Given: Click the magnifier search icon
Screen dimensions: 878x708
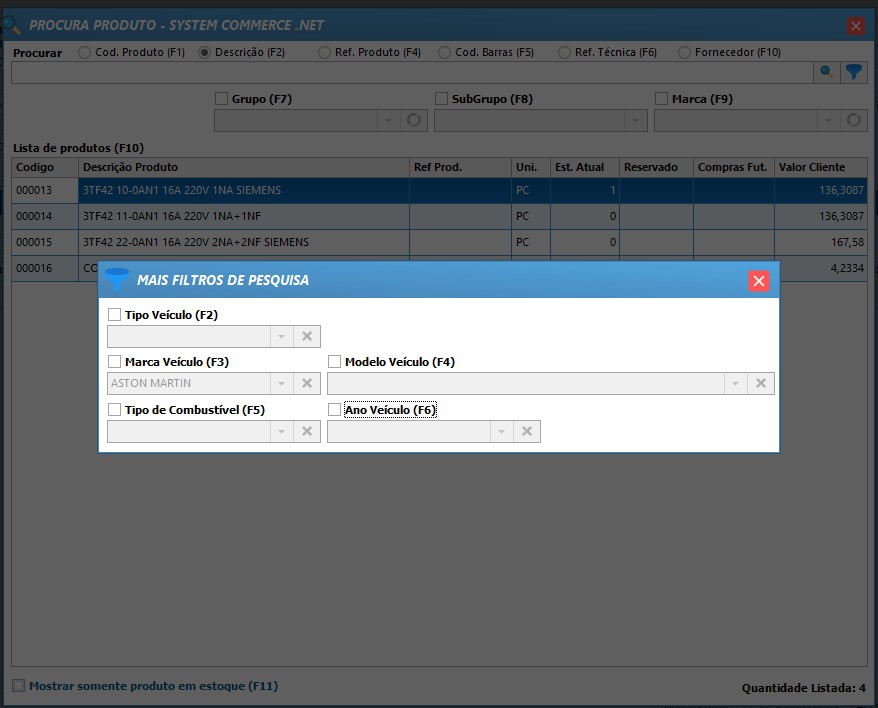Looking at the screenshot, I should pyautogui.click(x=827, y=72).
